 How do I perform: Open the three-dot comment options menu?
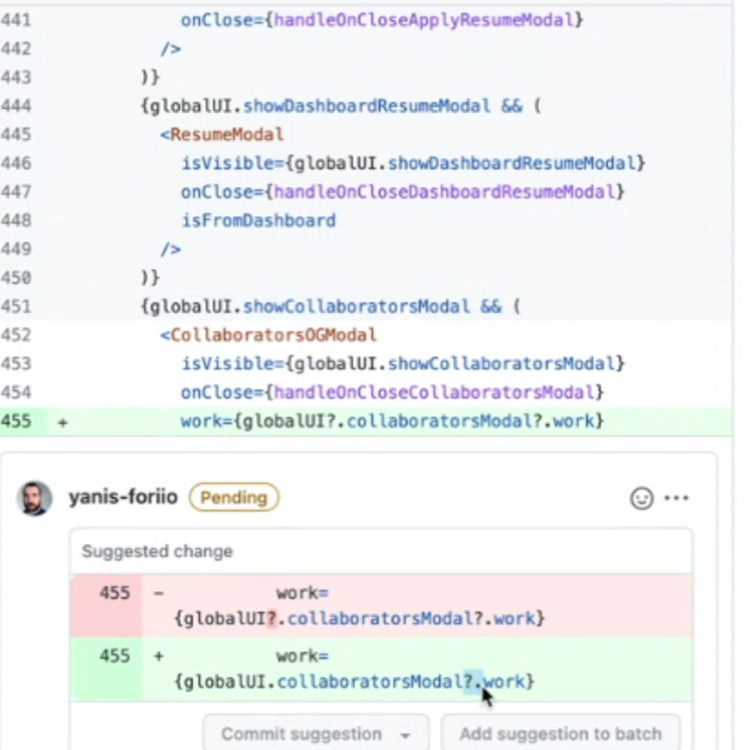tap(677, 498)
